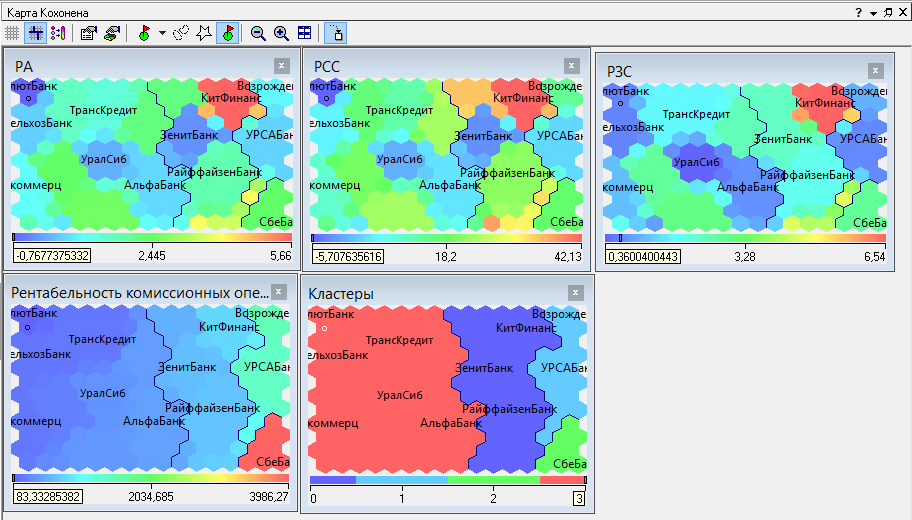
Task: Toggle the cluster borders toolbar button
Action: (x=35, y=33)
